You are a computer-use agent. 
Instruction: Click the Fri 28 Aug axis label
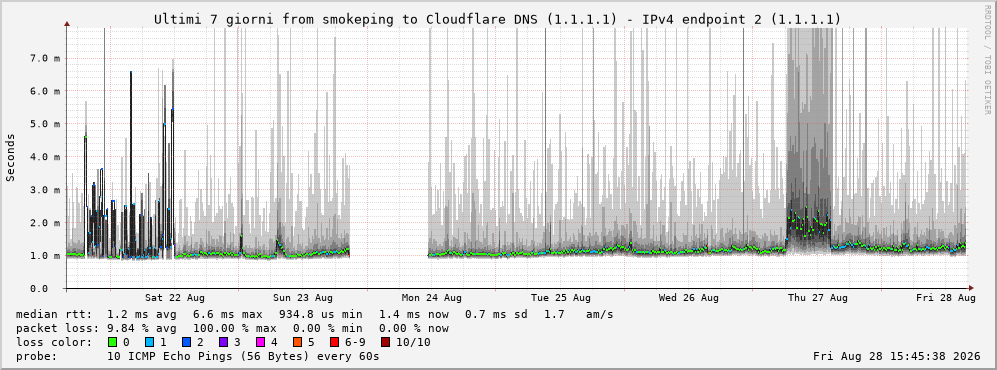(945, 298)
